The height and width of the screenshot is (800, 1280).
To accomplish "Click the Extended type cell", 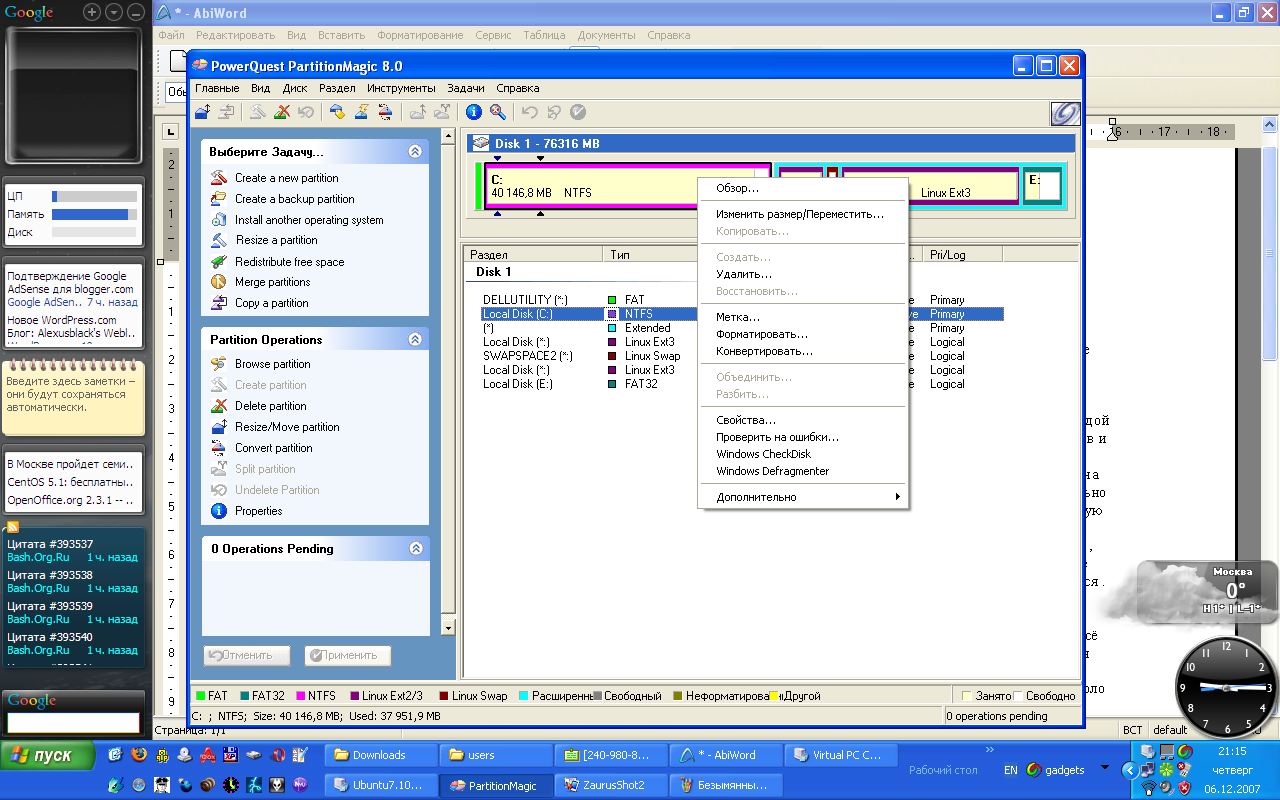I will coord(648,328).
